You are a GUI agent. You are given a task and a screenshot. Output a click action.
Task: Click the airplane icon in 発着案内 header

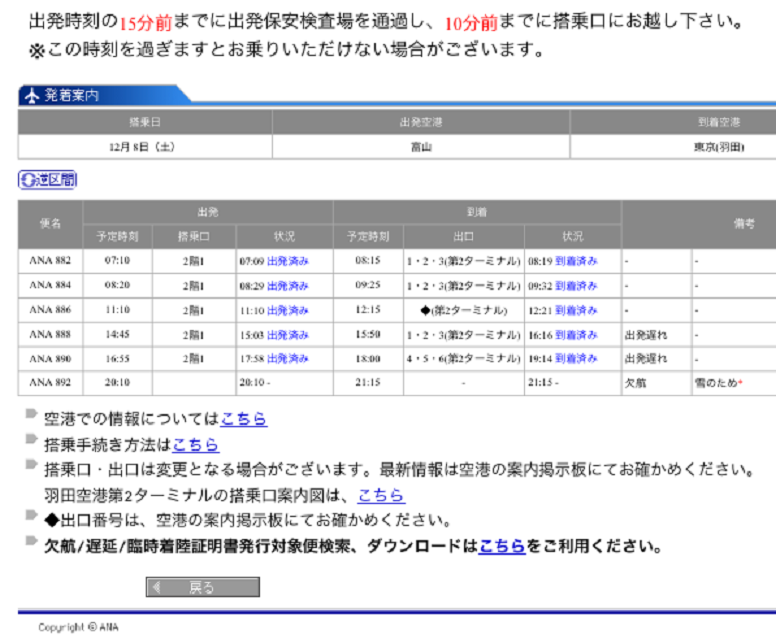click(32, 96)
